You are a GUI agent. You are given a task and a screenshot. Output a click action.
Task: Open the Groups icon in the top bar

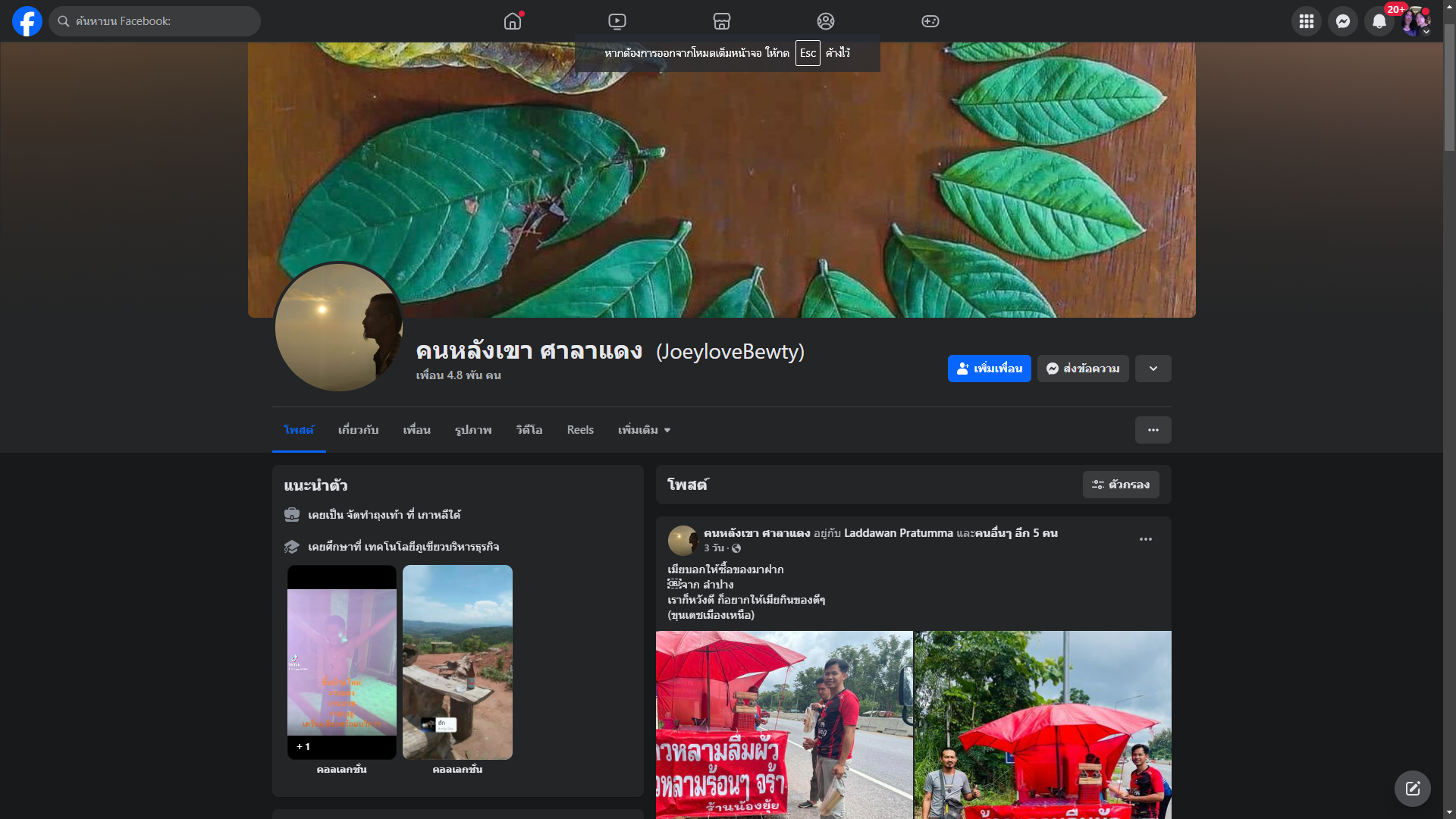826,21
